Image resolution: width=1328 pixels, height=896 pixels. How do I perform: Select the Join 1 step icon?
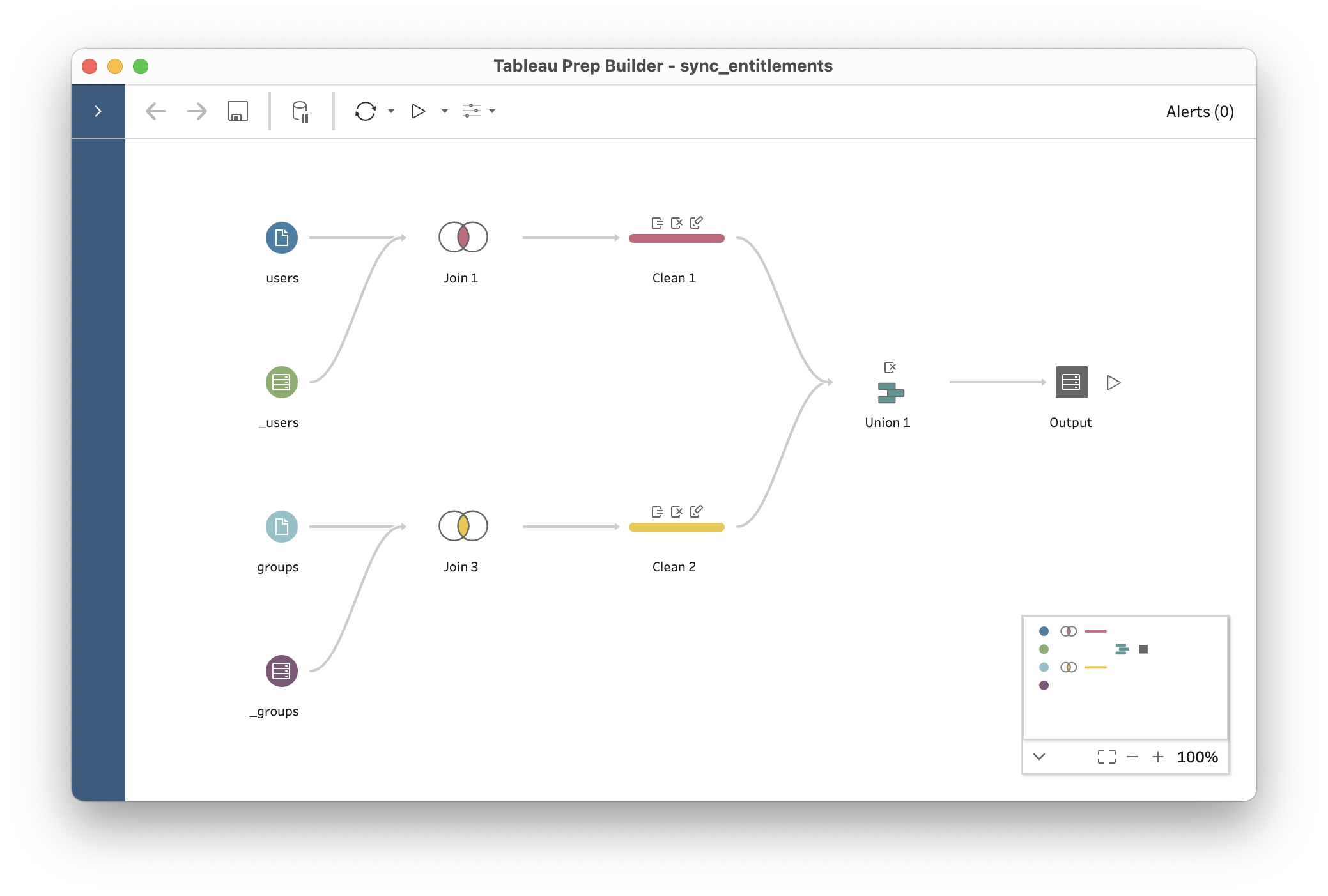pos(463,237)
